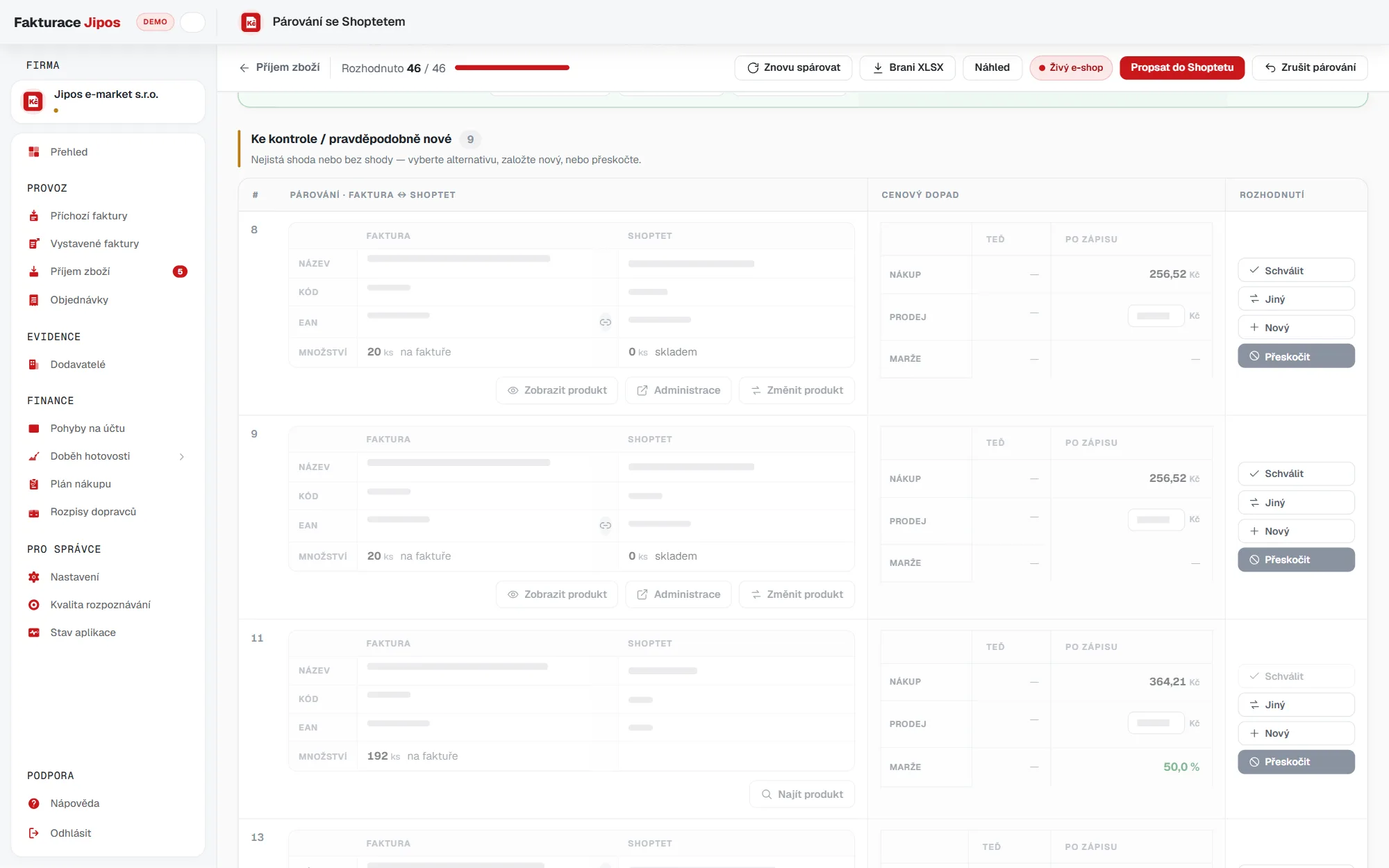
Task: Toggle the Živý e-shop mode pill
Action: (x=1071, y=67)
